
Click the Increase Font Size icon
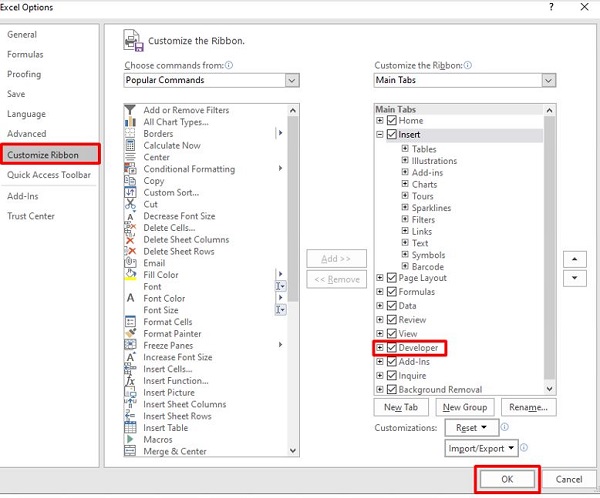pyautogui.click(x=130, y=357)
